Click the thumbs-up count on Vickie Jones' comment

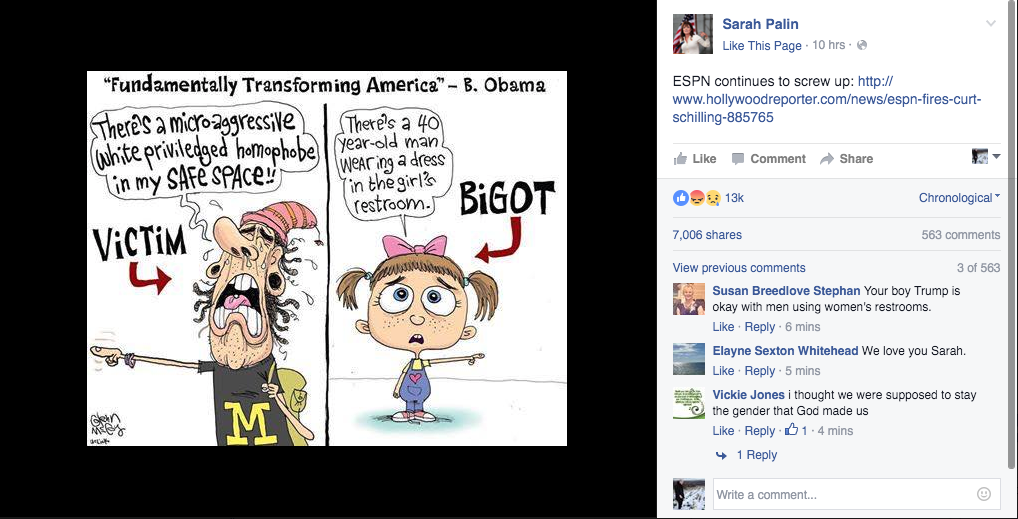point(795,430)
